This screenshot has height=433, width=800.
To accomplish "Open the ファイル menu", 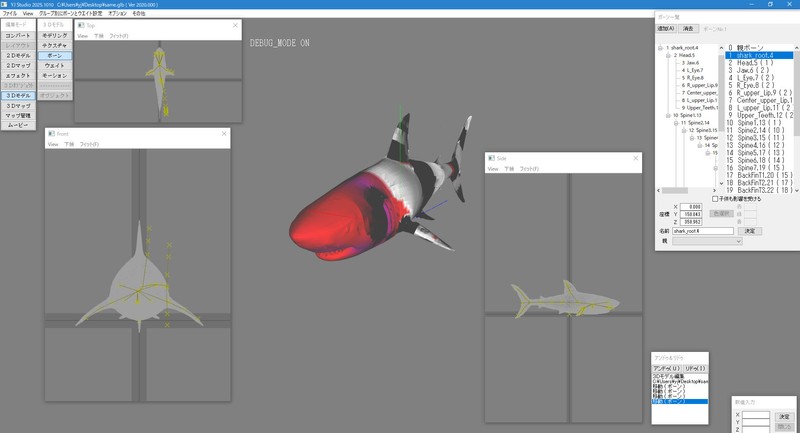I will point(9,13).
